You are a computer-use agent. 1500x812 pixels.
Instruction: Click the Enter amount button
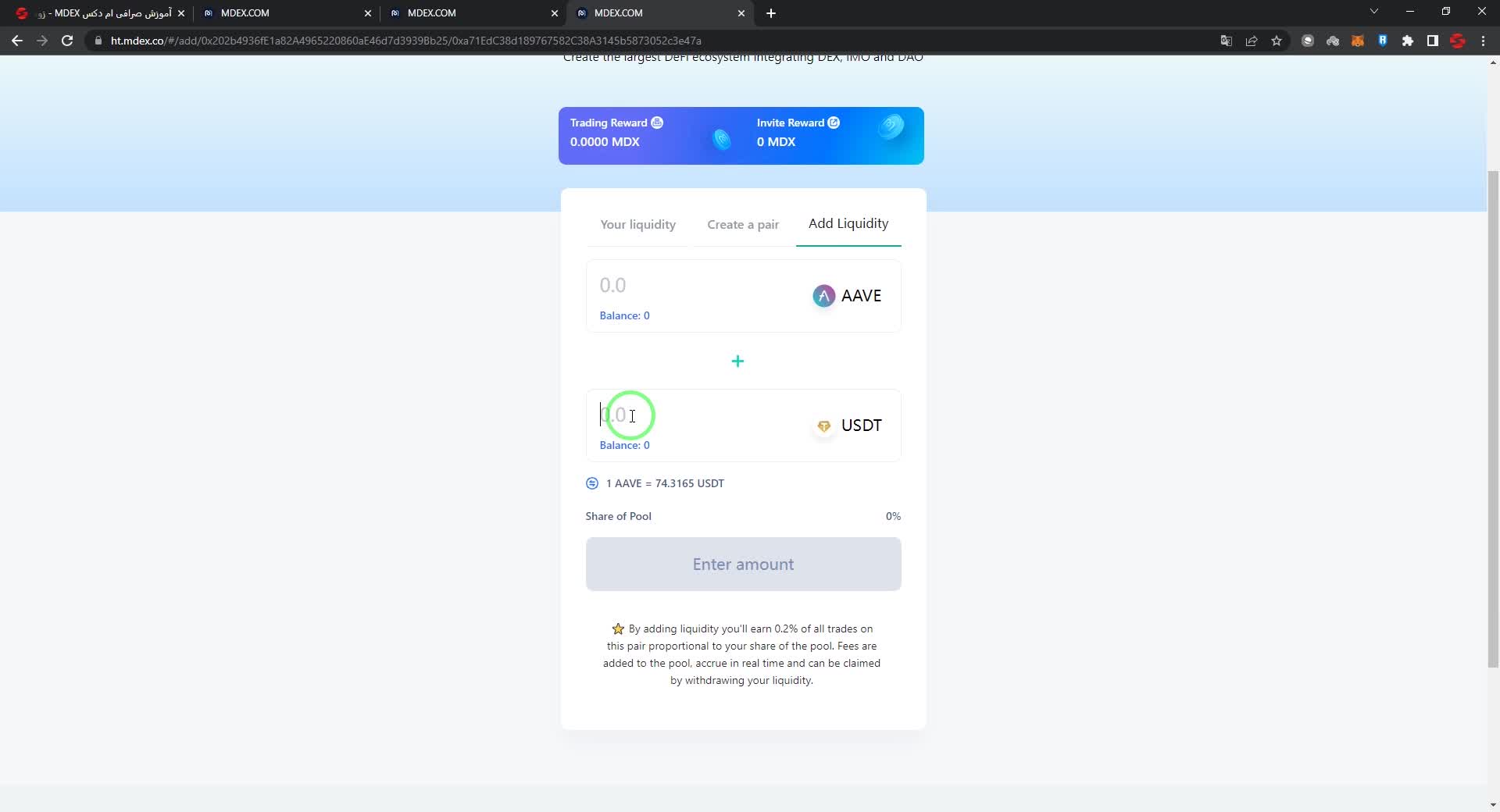point(743,564)
